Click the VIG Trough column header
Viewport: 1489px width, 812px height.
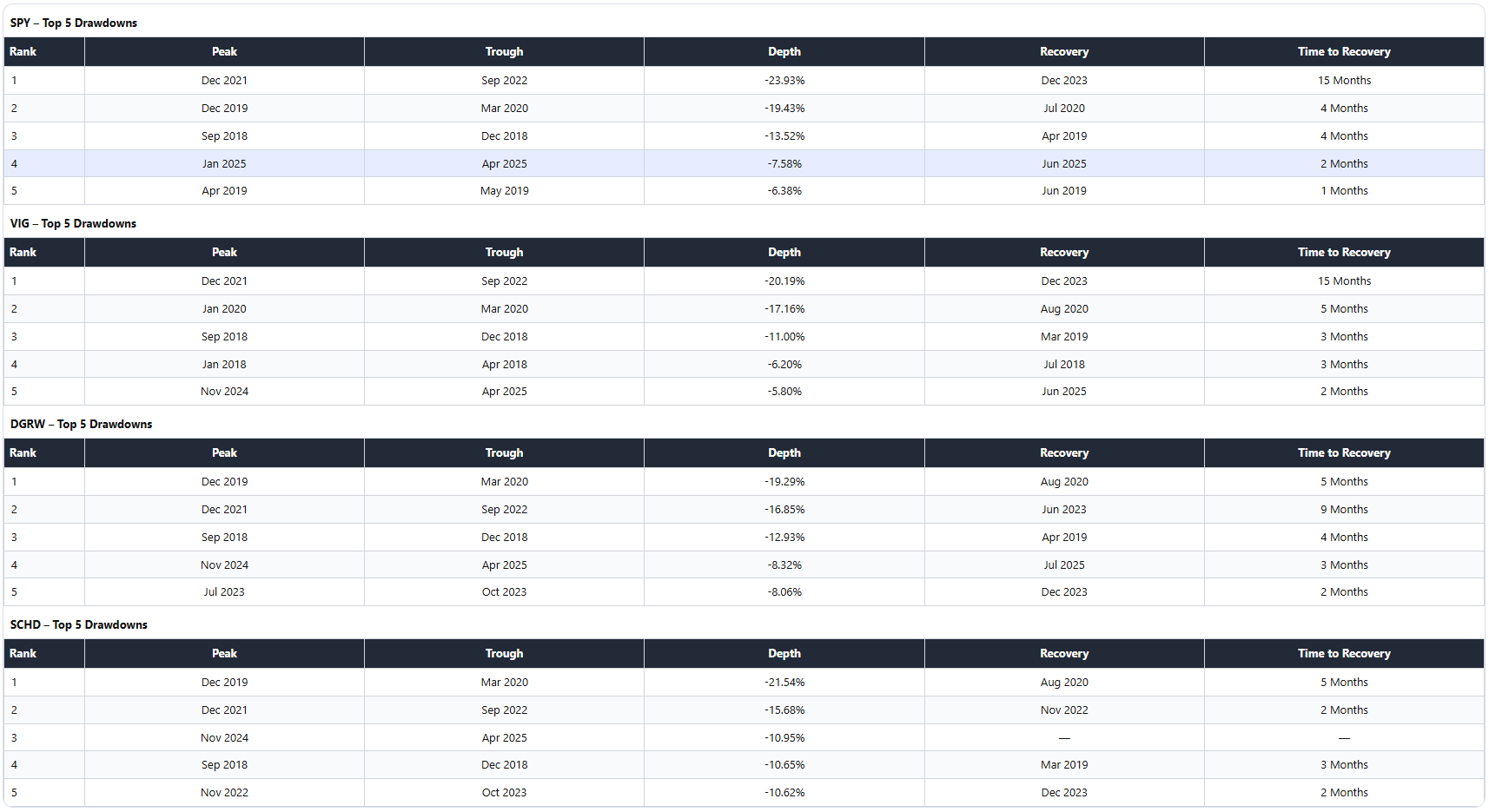pos(504,253)
